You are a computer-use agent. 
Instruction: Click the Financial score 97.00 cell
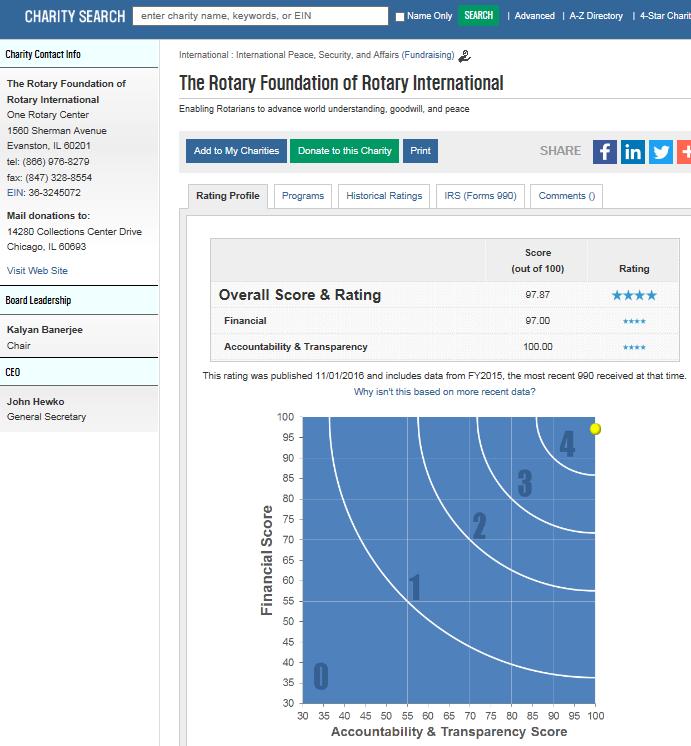coord(537,321)
